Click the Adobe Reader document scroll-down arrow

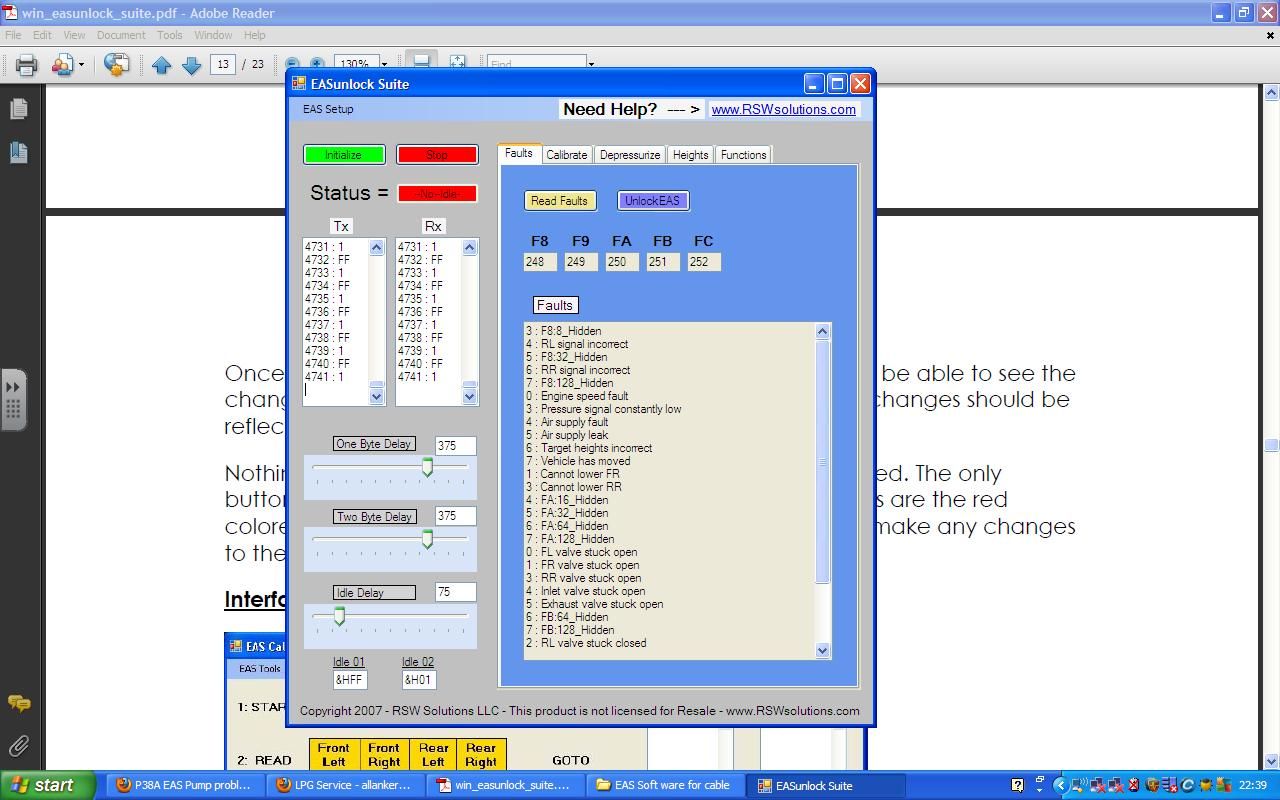[1271, 762]
